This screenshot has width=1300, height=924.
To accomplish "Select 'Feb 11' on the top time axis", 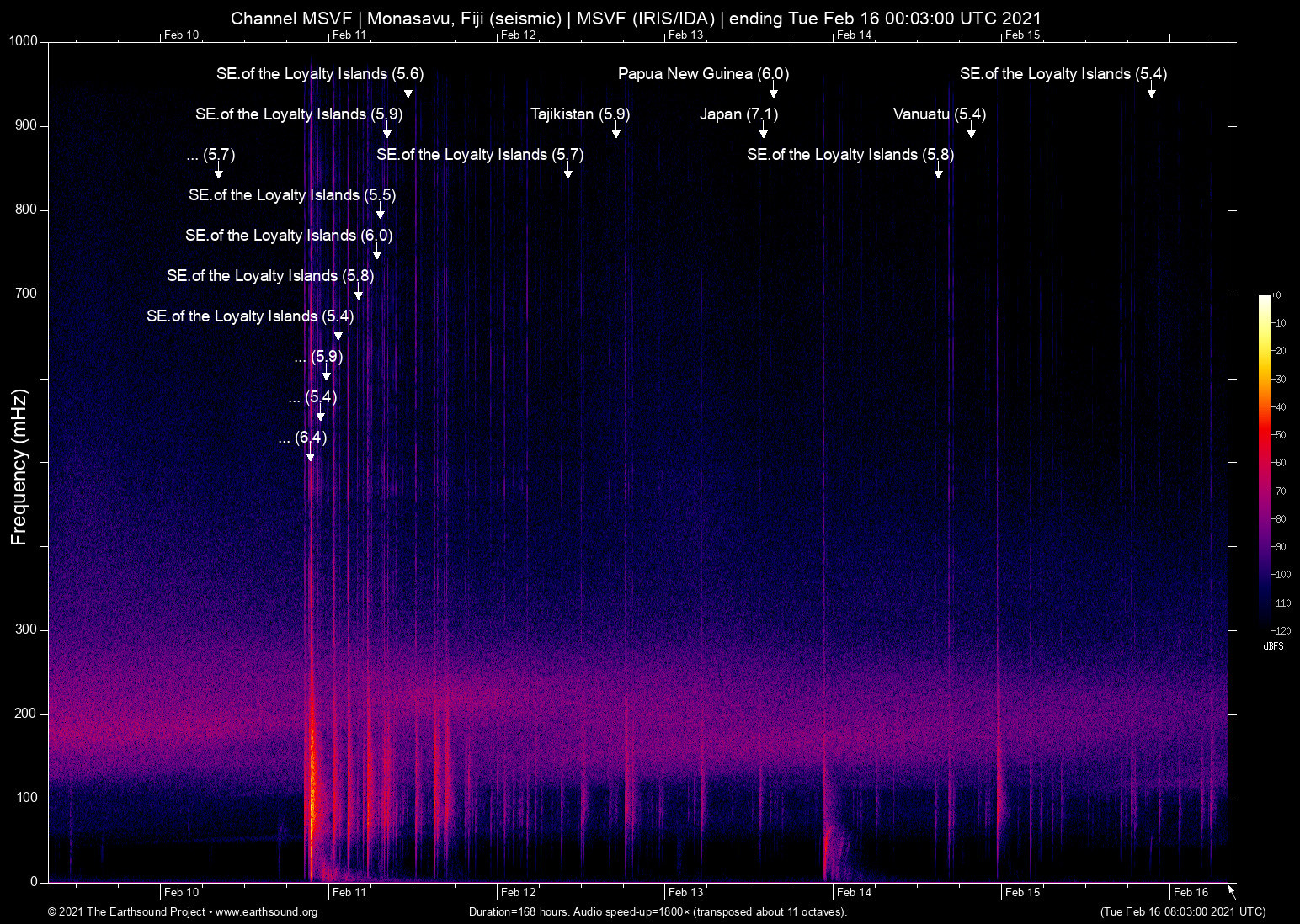I will point(349,35).
